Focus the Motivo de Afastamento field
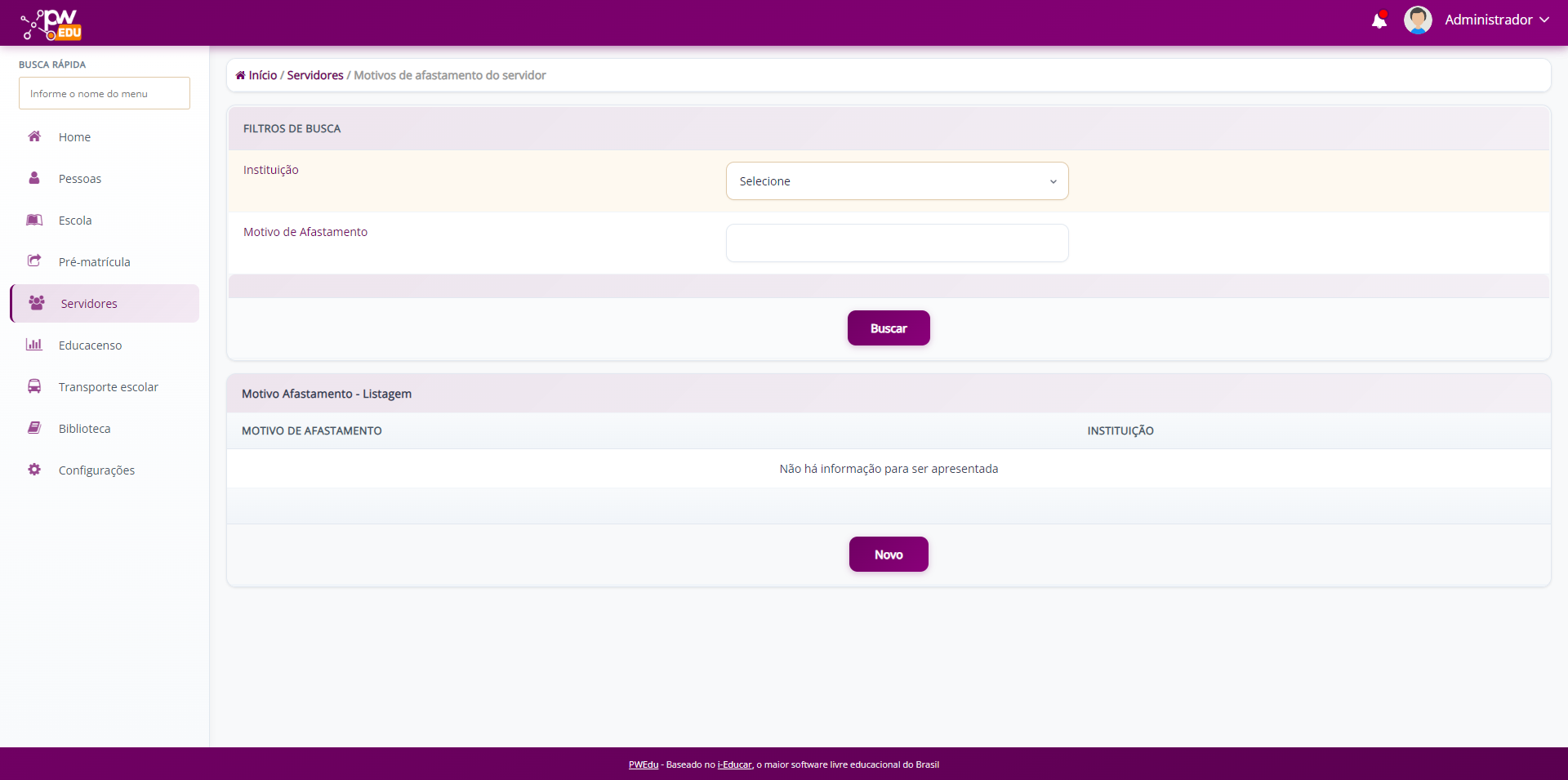This screenshot has height=780, width=1568. click(x=897, y=243)
